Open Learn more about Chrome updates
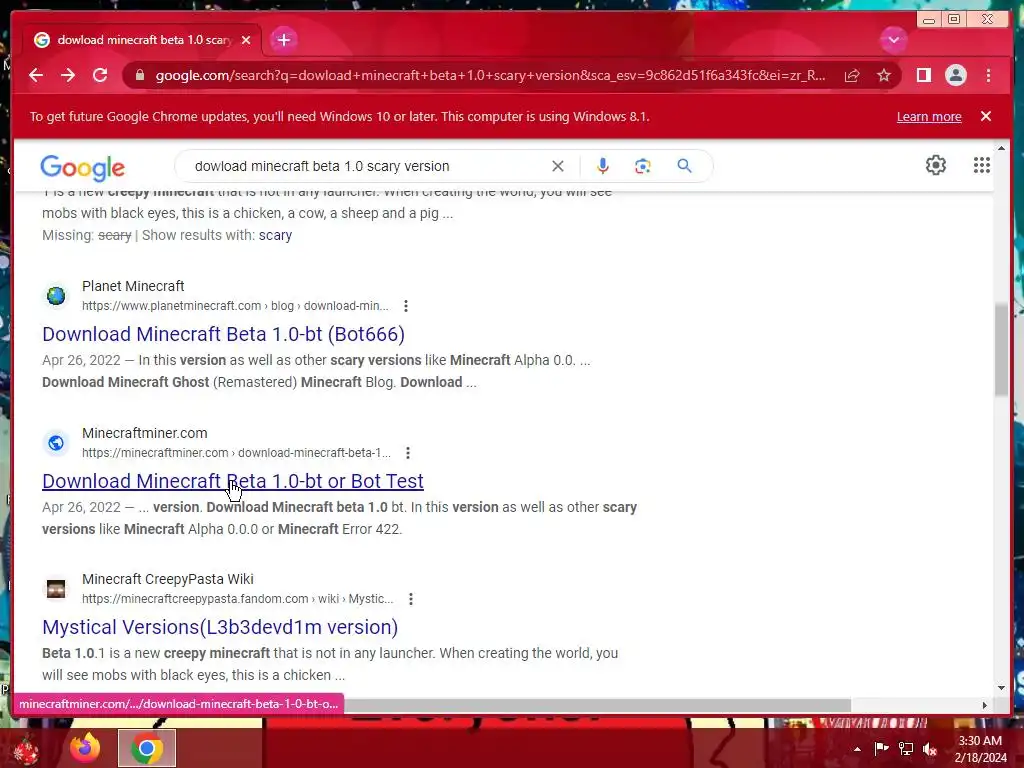The width and height of the screenshot is (1024, 768). 929,116
